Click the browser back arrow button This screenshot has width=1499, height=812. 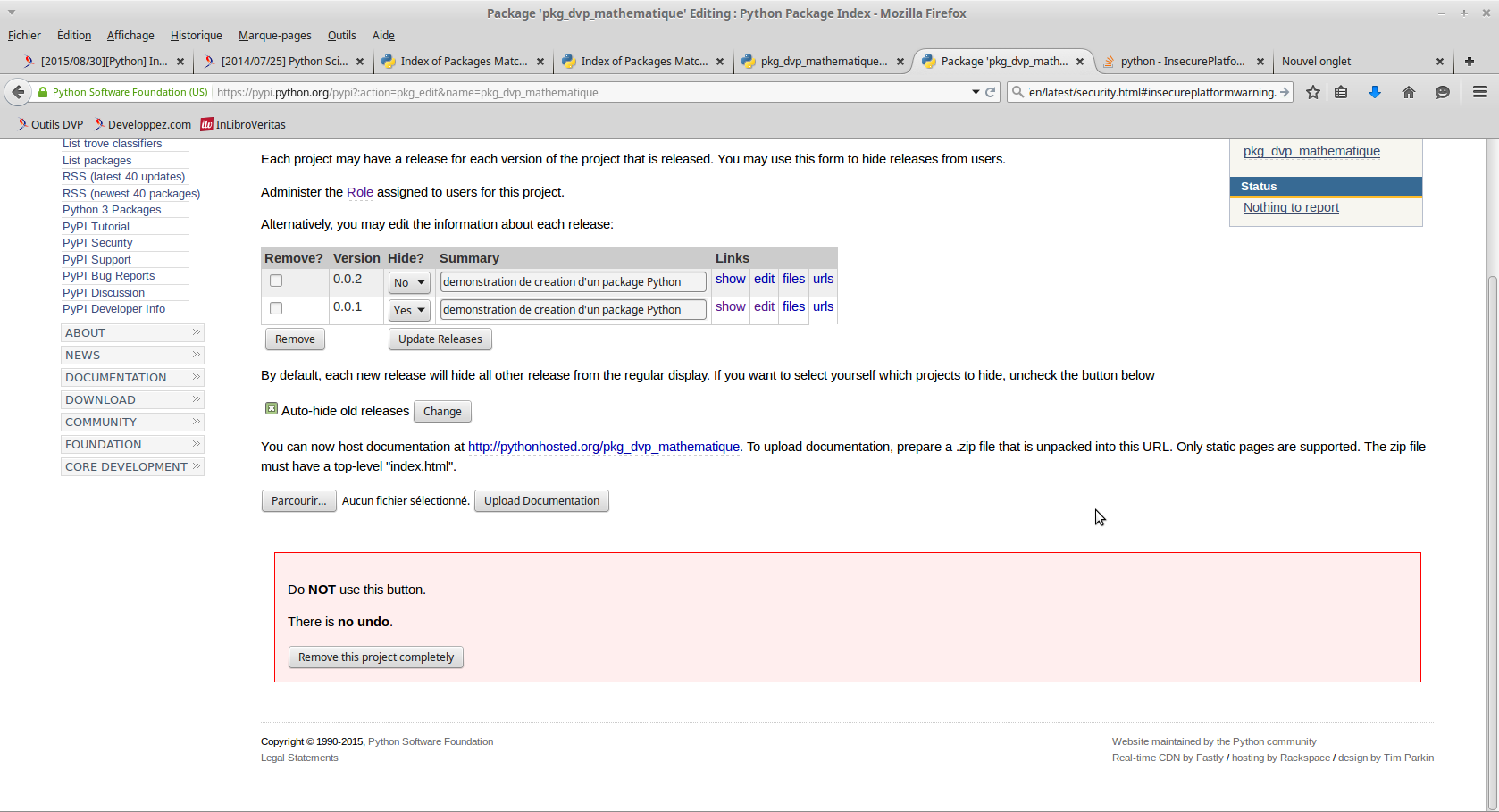18,92
